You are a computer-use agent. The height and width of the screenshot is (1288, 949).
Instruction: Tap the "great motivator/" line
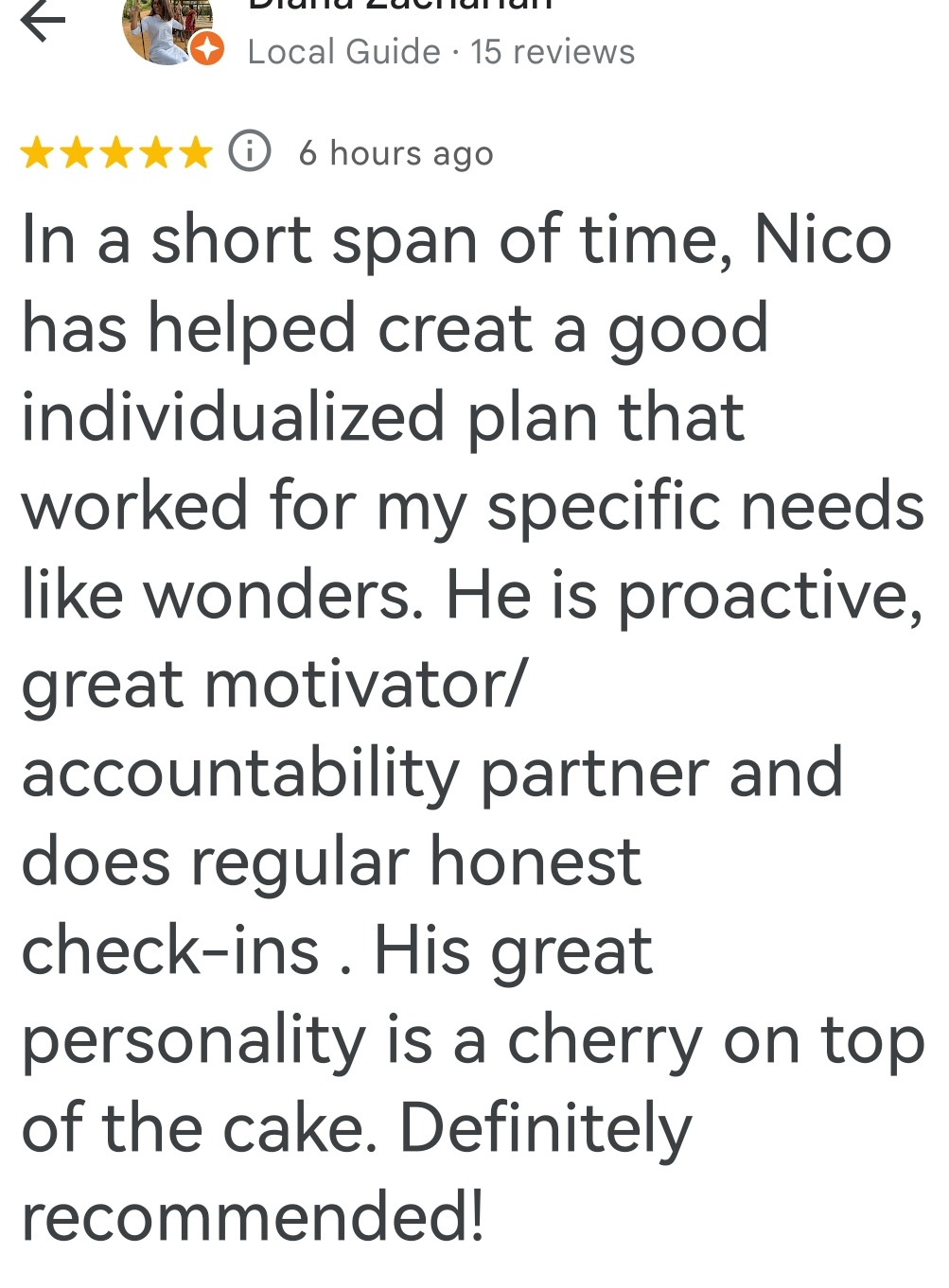(x=272, y=685)
